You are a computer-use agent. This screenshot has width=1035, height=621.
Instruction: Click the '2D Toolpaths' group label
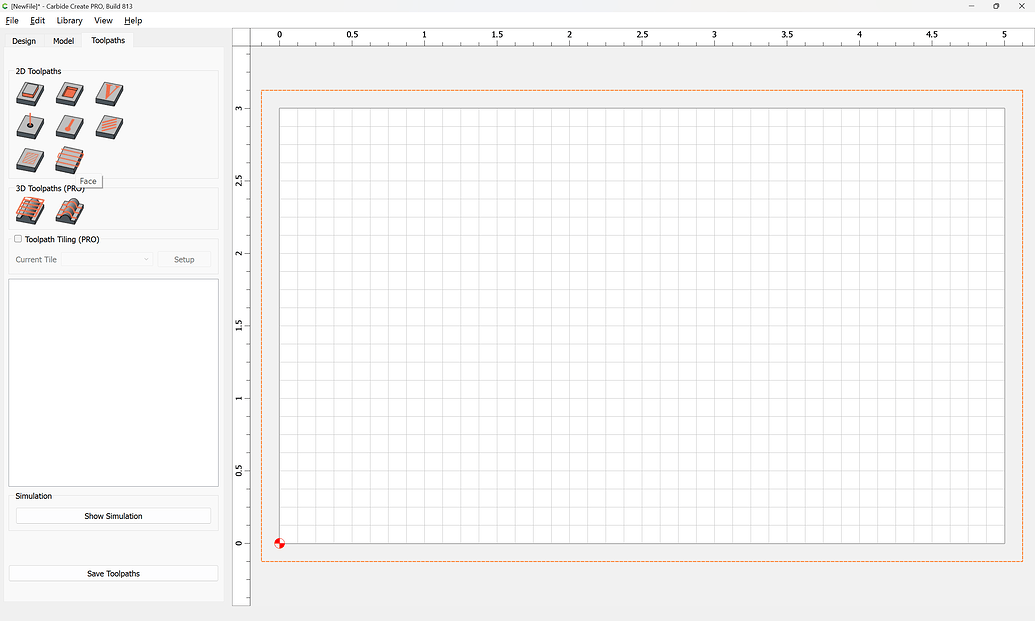[38, 71]
